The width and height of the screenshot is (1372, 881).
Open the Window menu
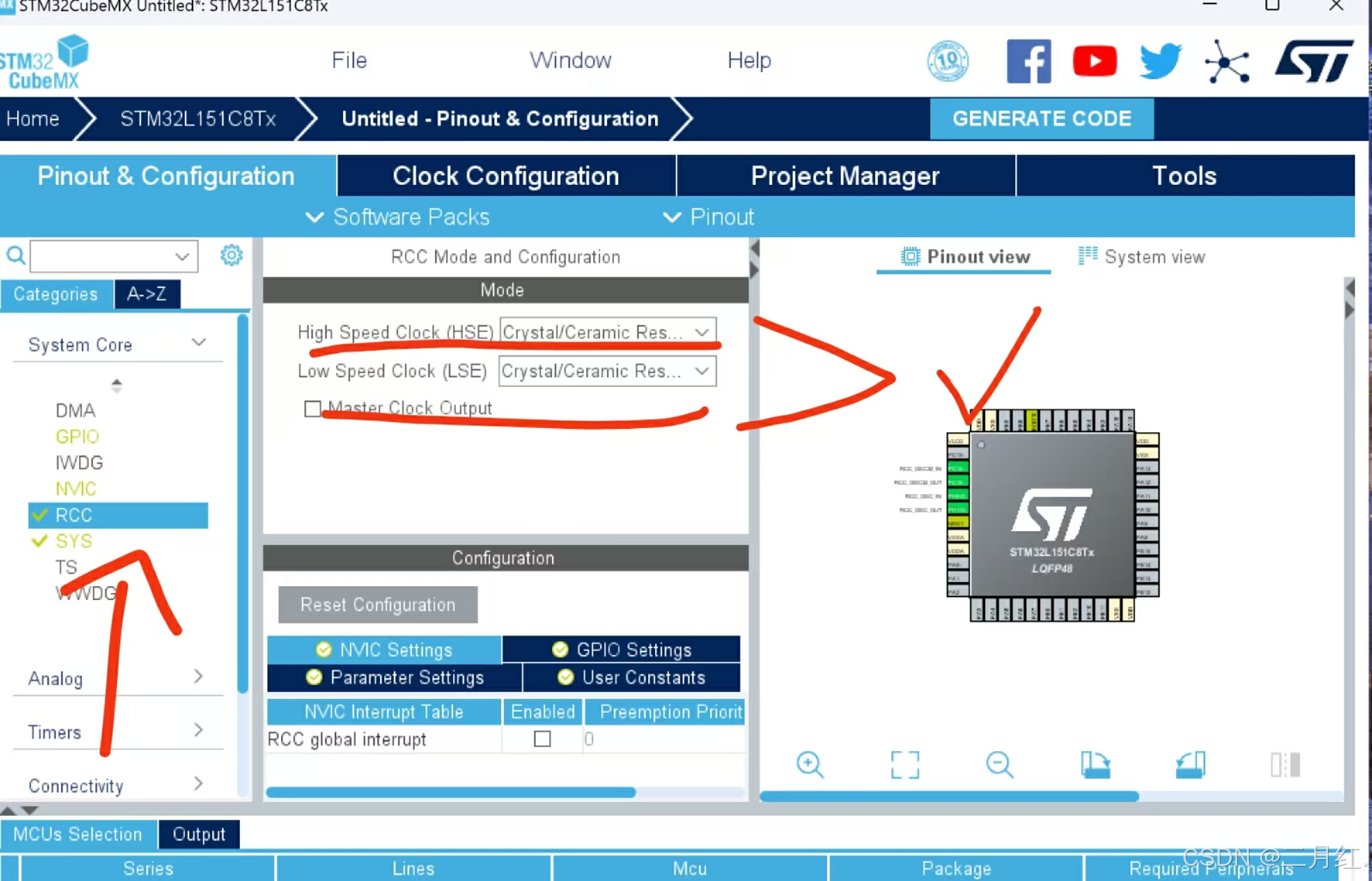tap(571, 60)
